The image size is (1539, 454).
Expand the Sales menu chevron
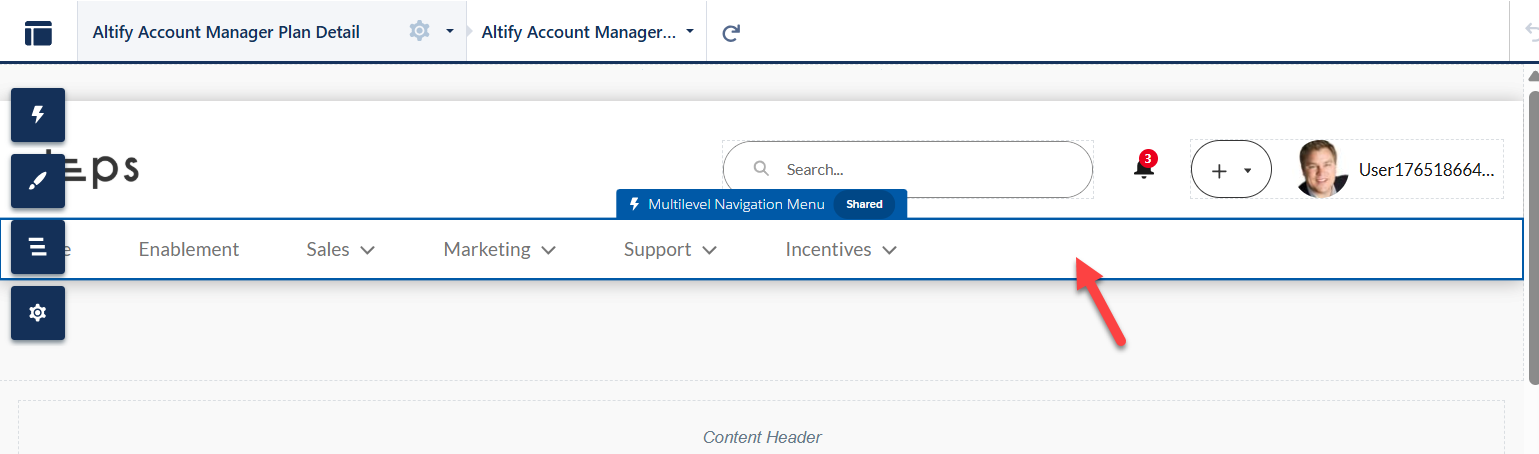(x=367, y=250)
